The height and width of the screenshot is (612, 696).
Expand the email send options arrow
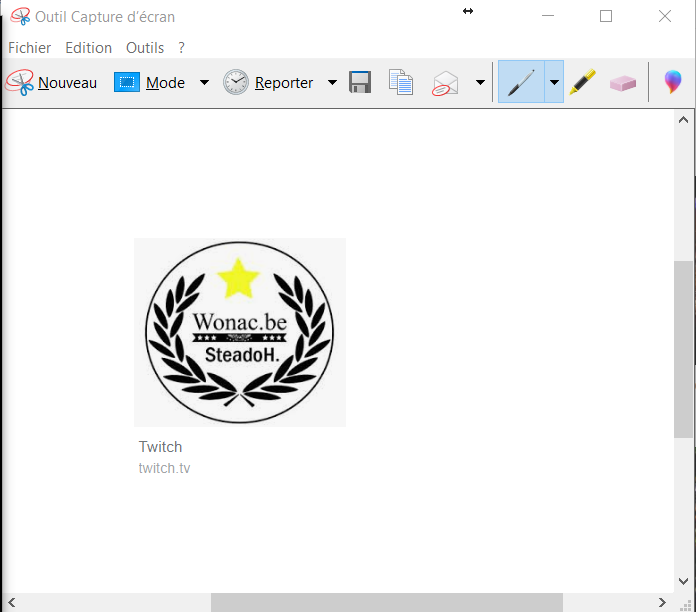[480, 83]
